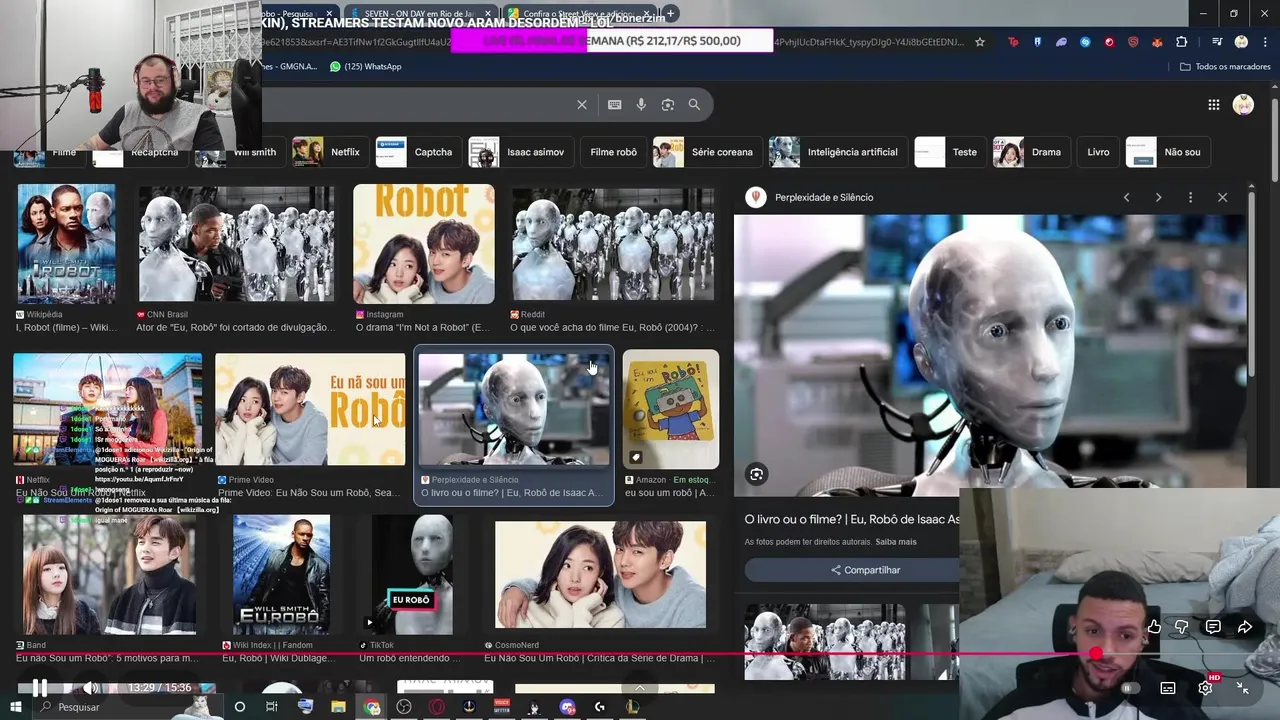Image resolution: width=1280 pixels, height=720 pixels.
Task: Open the Opera icon on the taskbar
Action: (x=437, y=707)
